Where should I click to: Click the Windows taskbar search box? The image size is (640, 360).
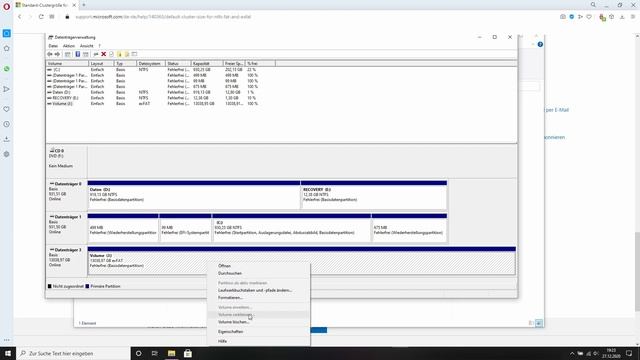pyautogui.click(x=73, y=353)
